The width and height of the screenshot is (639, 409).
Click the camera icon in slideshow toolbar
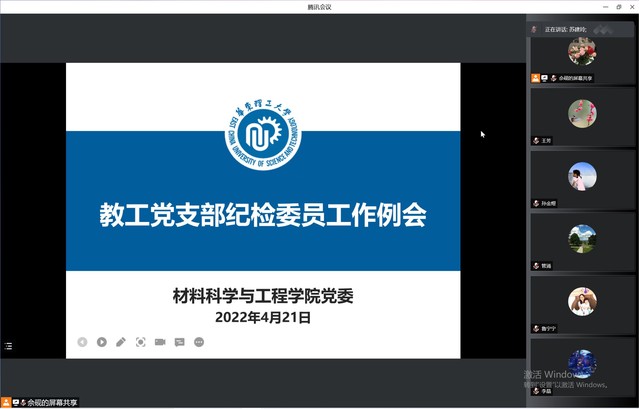160,342
